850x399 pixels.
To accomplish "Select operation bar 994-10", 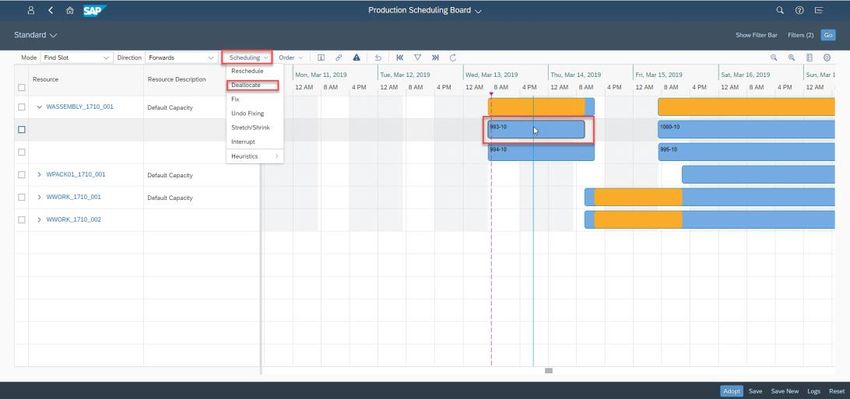I will [x=541, y=152].
